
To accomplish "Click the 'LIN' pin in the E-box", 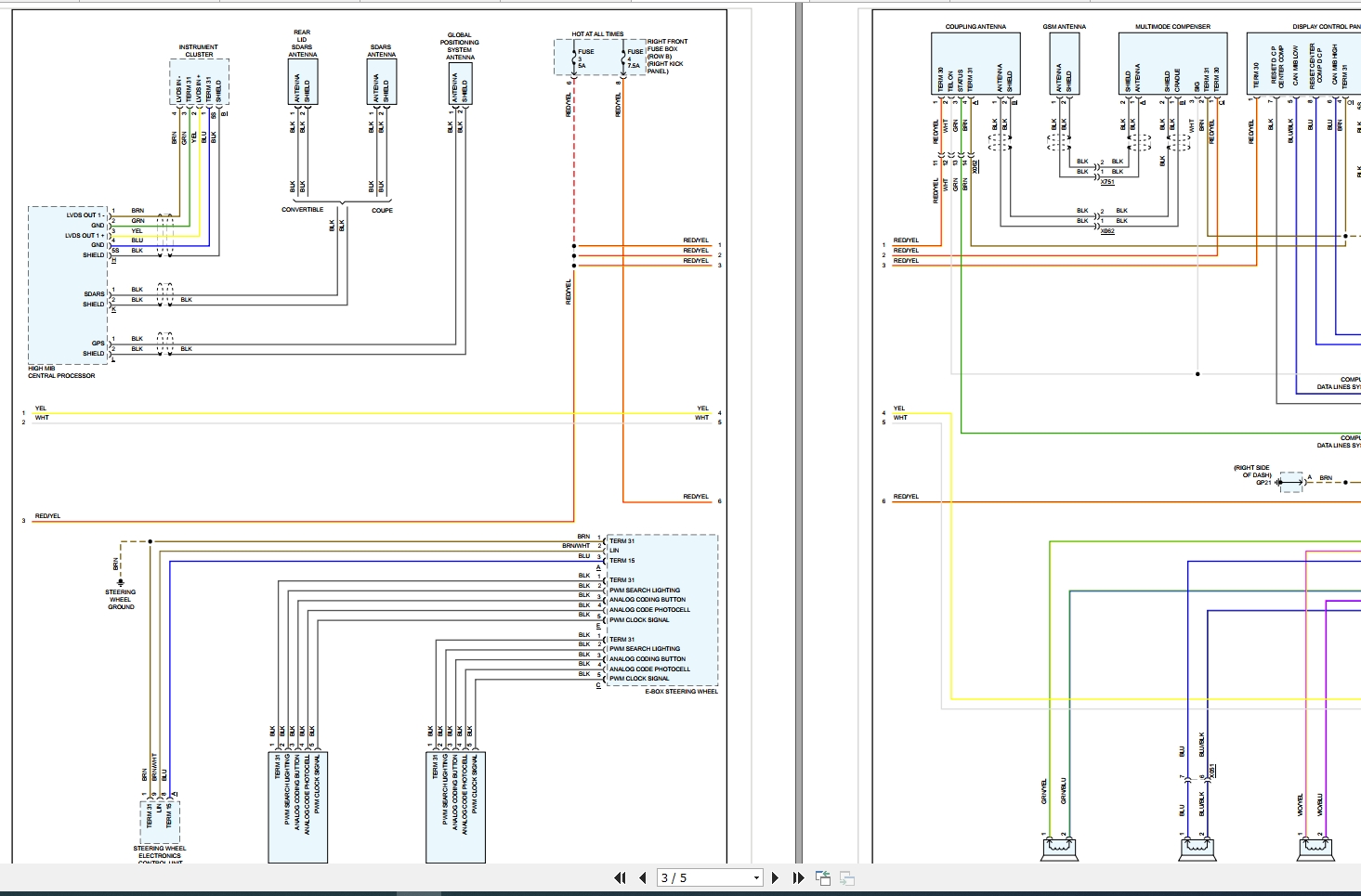I will pos(614,551).
